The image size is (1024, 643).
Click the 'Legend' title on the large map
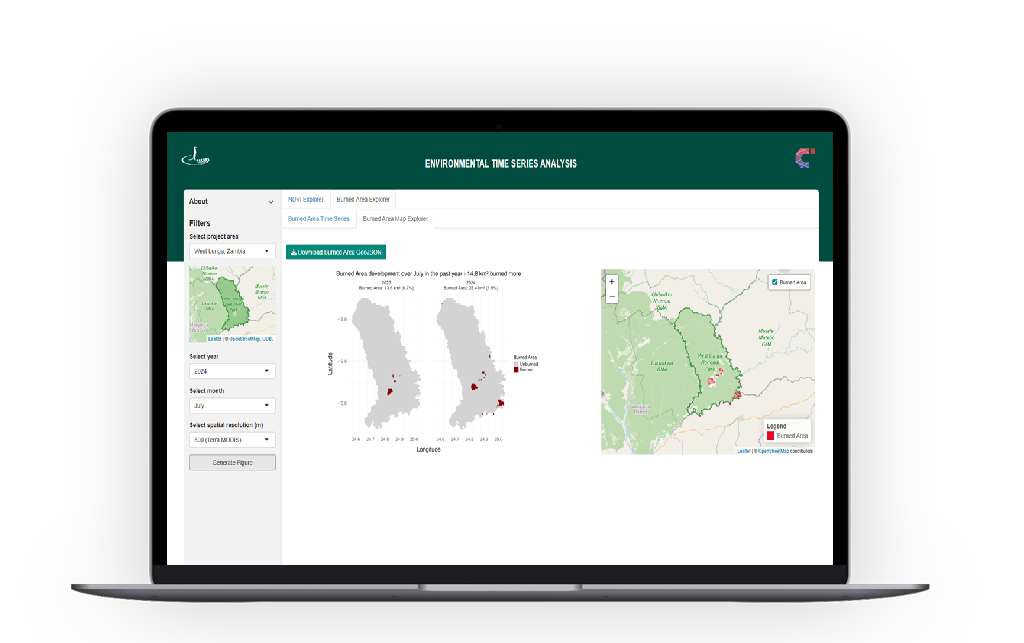coord(776,426)
